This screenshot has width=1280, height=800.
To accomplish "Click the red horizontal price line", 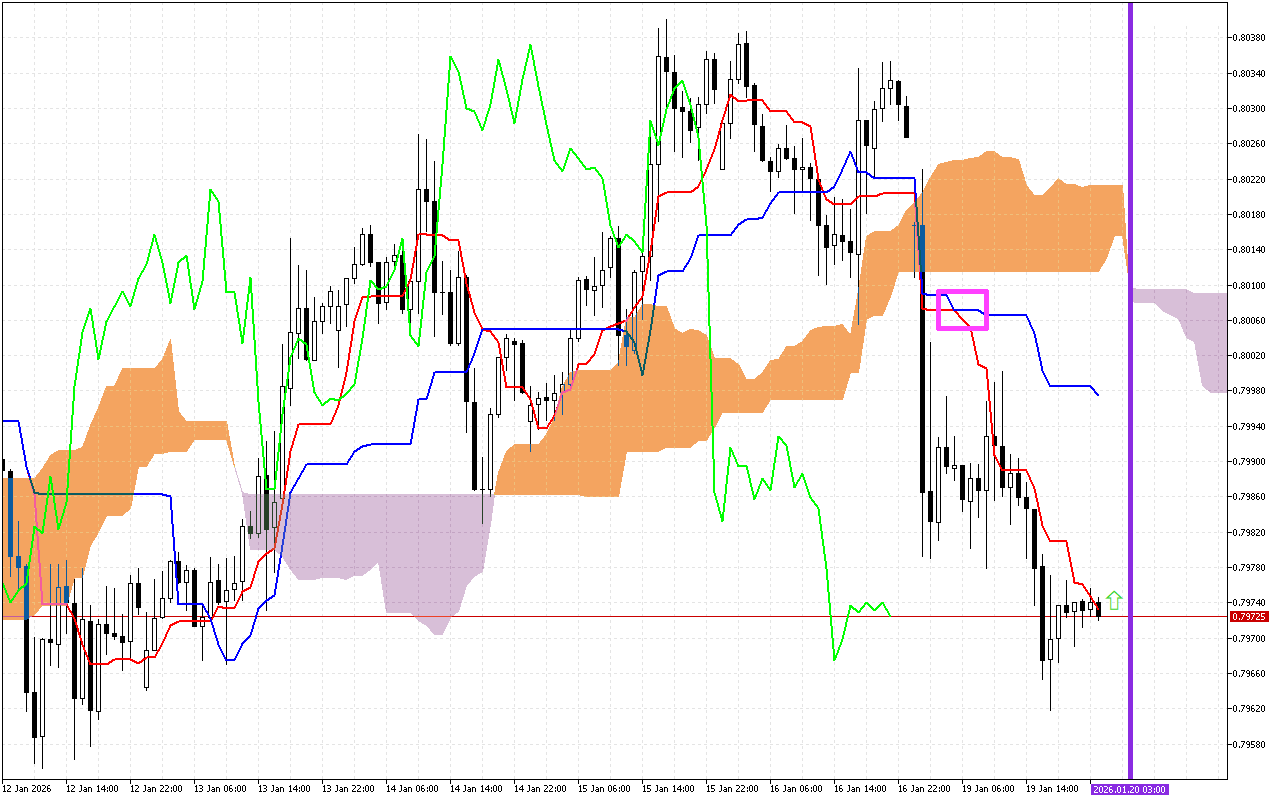I will [600, 617].
